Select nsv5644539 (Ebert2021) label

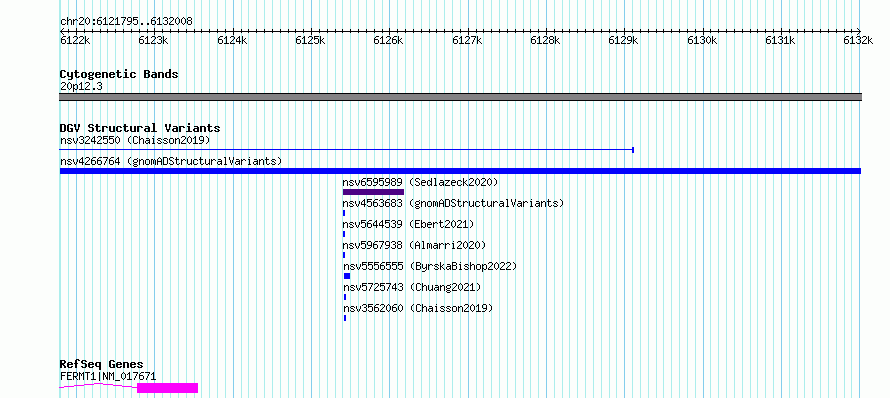pos(408,224)
